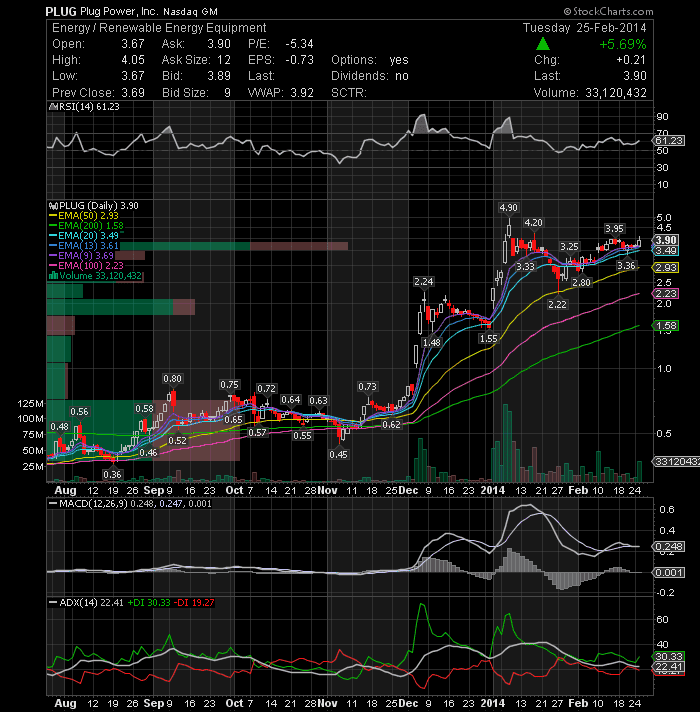Image resolution: width=700 pixels, height=712 pixels.
Task: Click the 3.95 price label on chart
Action: click(x=614, y=228)
